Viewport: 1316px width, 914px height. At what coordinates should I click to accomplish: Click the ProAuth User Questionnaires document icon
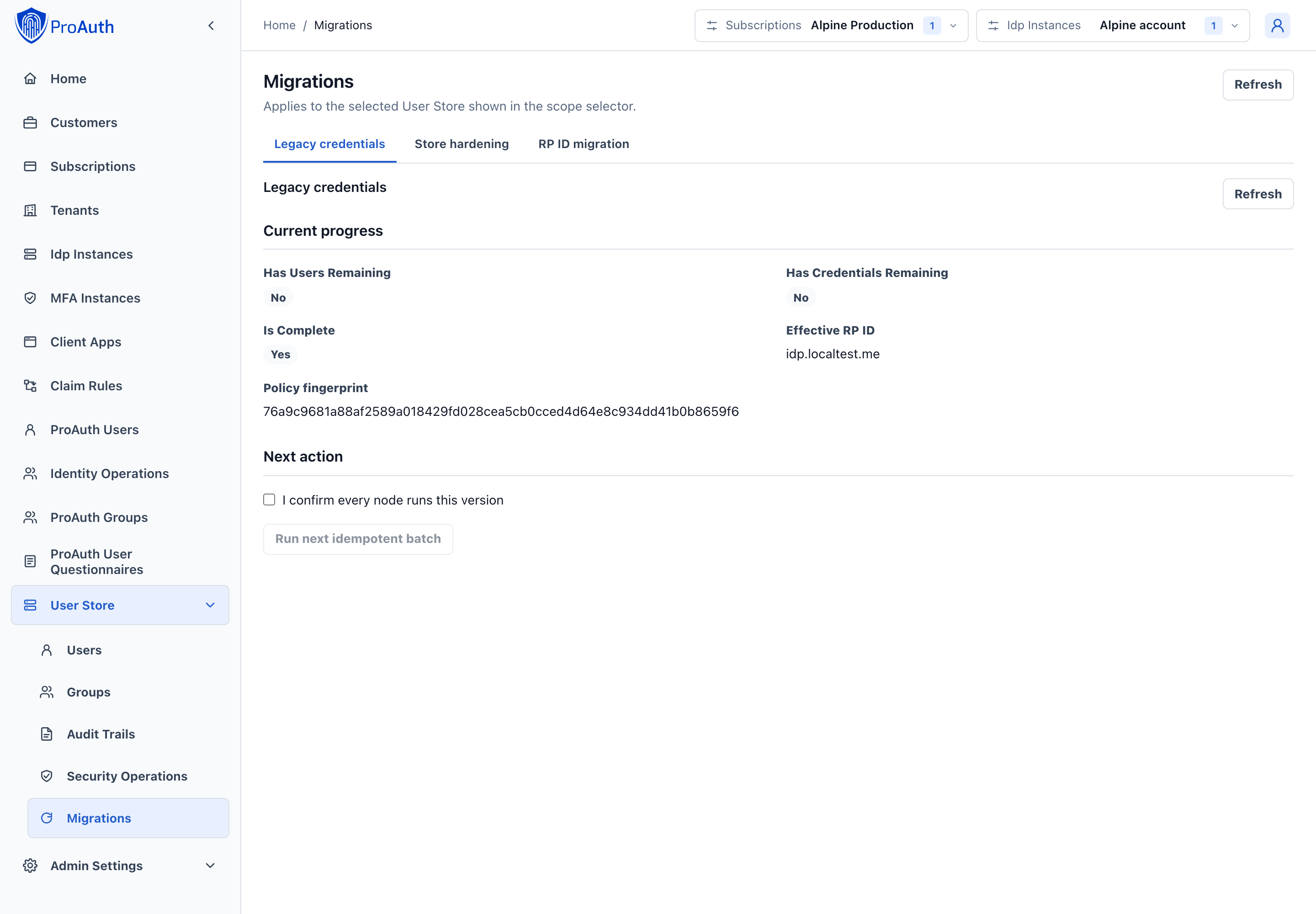coord(30,561)
